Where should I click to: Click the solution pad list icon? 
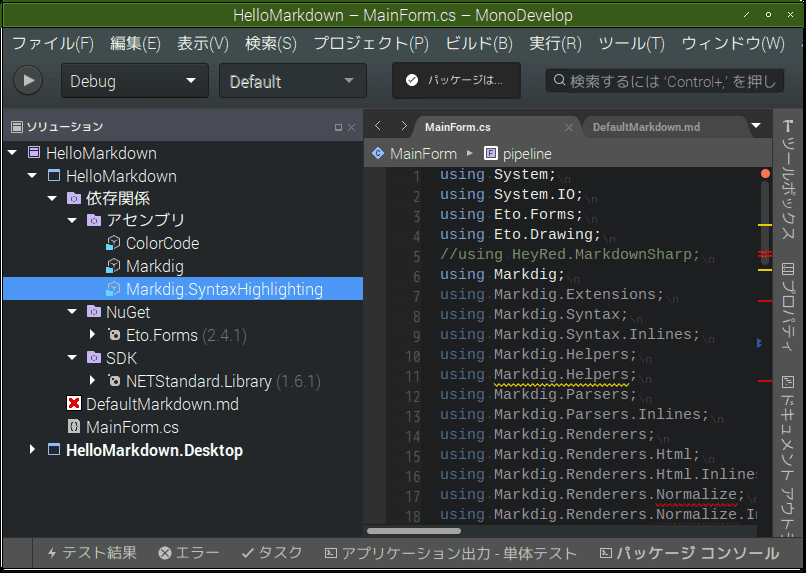pyautogui.click(x=17, y=126)
